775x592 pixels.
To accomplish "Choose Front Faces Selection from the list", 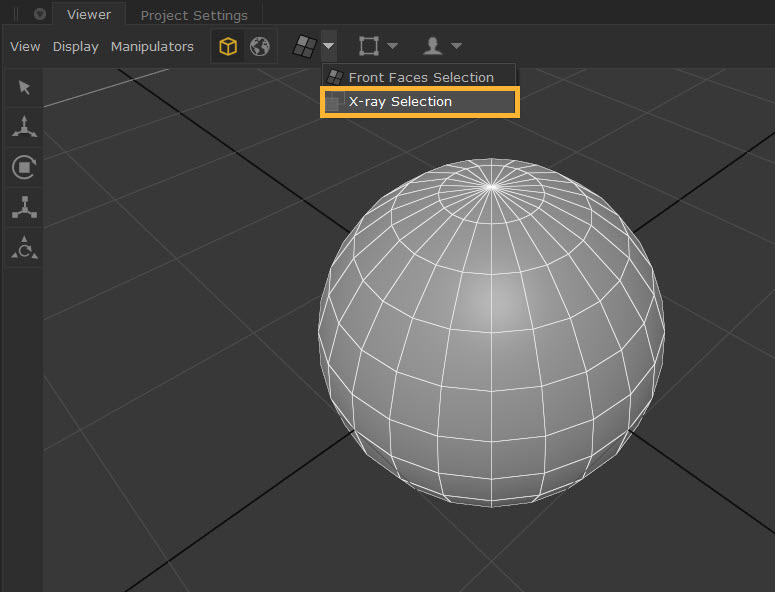I will pos(420,77).
